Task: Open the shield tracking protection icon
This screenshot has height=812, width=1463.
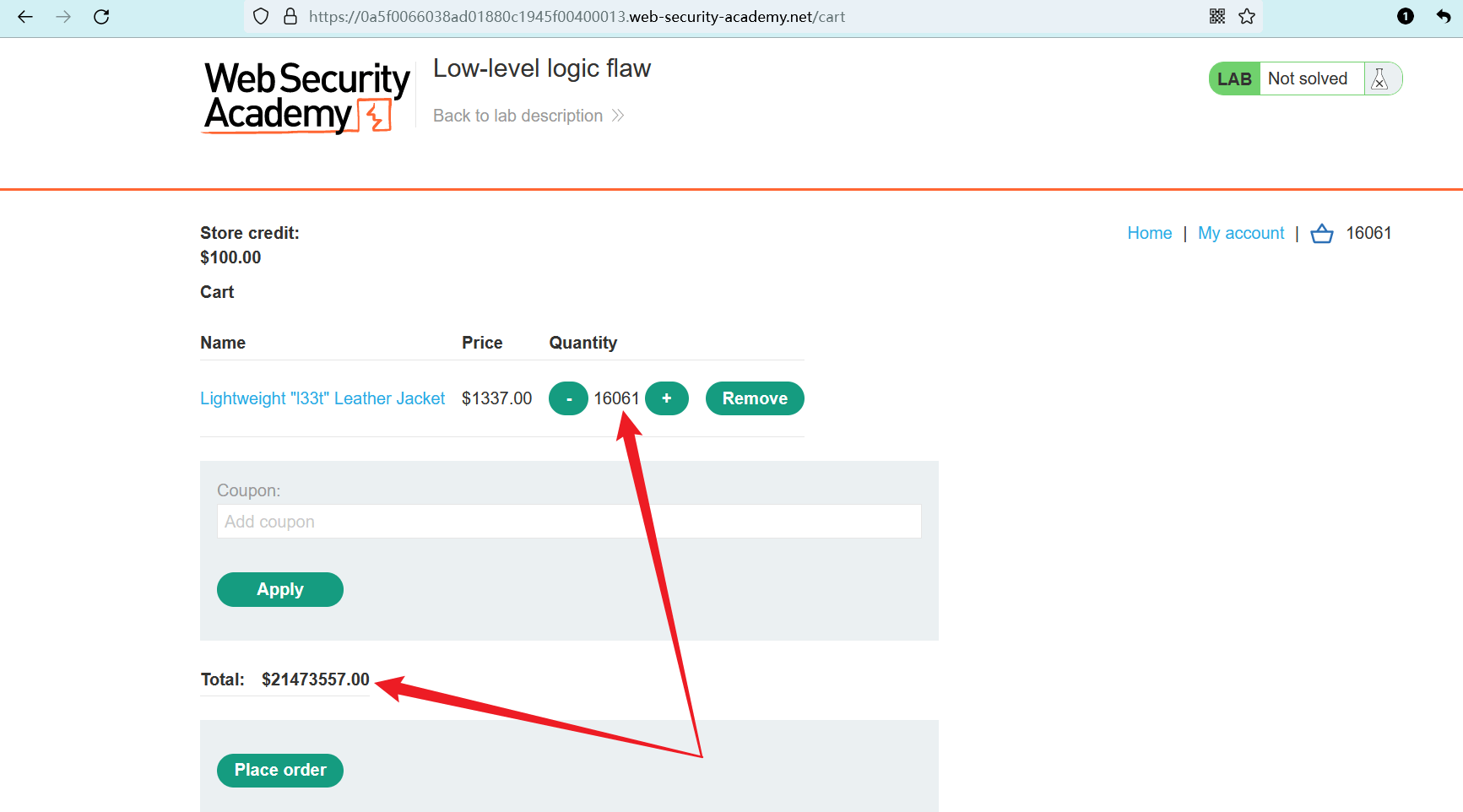Action: click(x=261, y=17)
